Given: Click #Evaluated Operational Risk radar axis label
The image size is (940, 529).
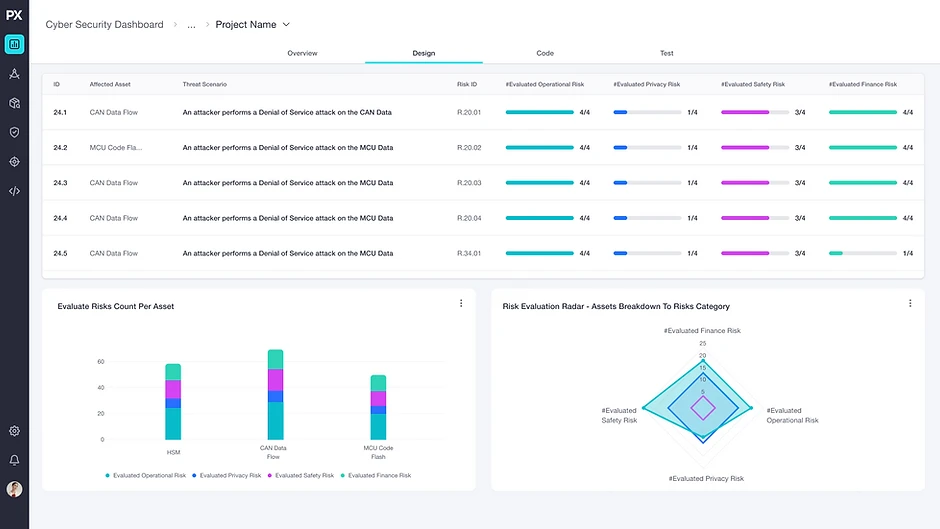Looking at the screenshot, I should tap(792, 416).
